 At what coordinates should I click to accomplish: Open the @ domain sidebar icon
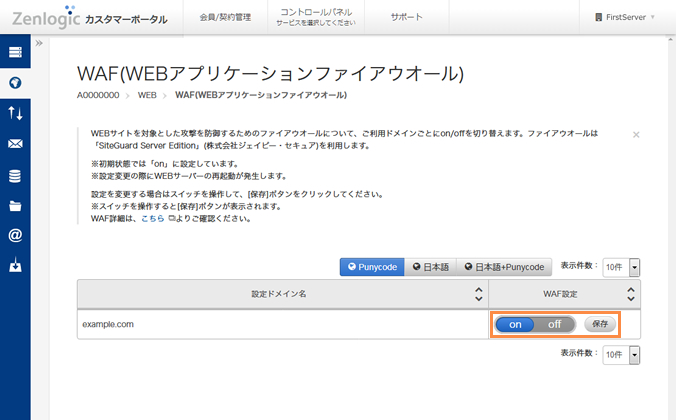[x=15, y=235]
